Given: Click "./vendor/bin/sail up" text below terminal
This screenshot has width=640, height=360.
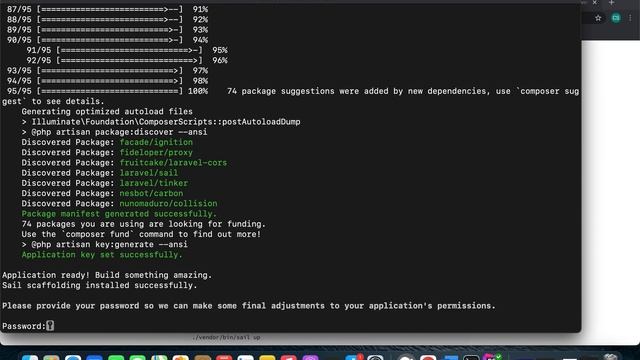Looking at the screenshot, I should [227, 338].
